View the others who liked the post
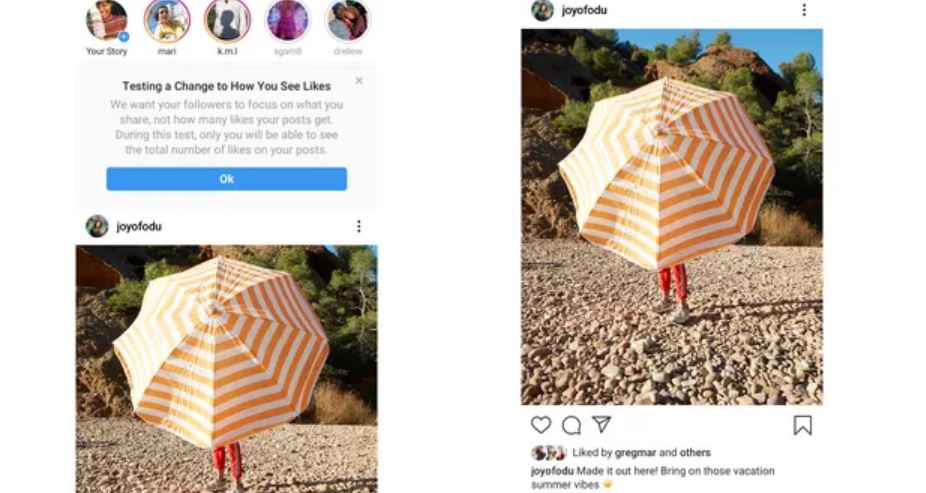 pos(695,453)
